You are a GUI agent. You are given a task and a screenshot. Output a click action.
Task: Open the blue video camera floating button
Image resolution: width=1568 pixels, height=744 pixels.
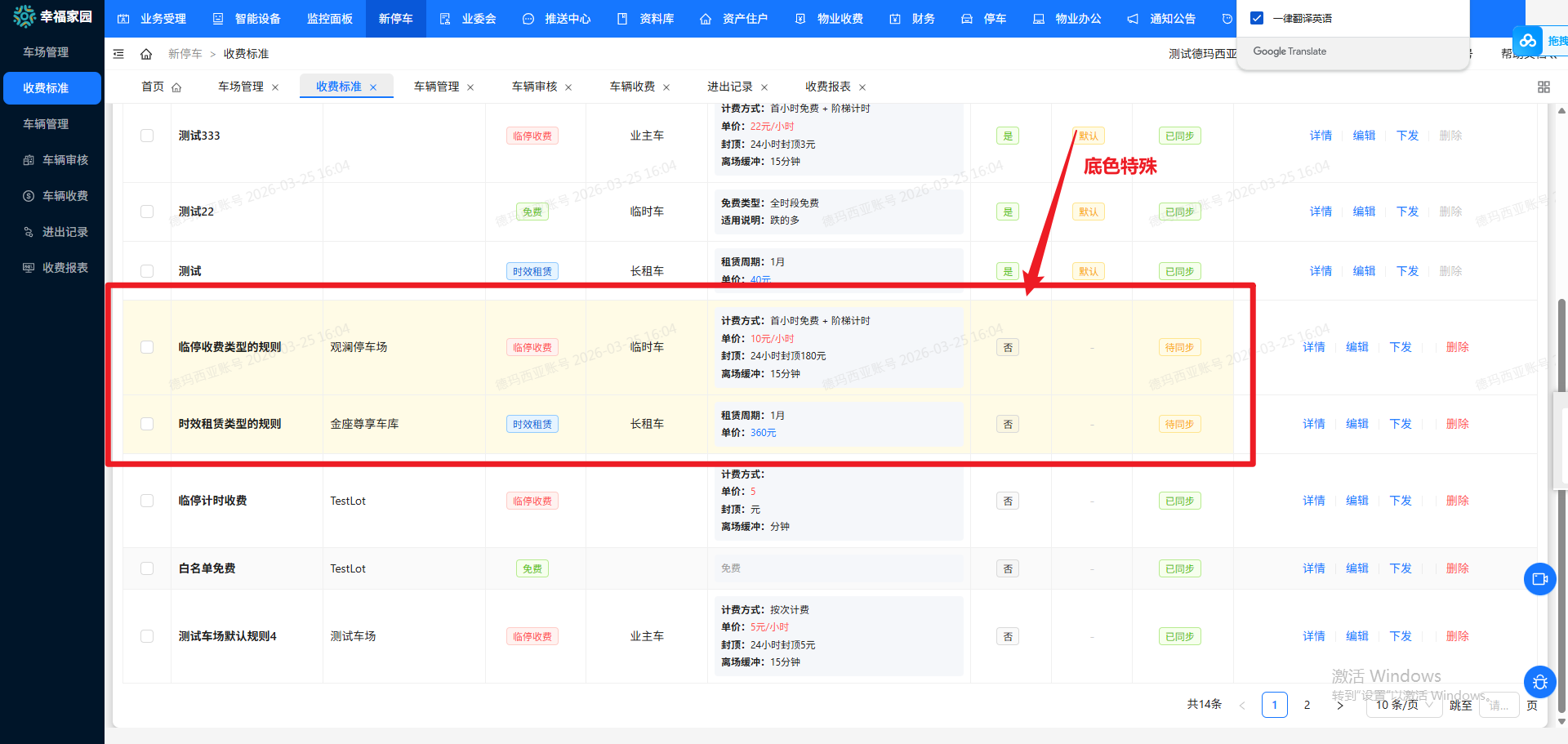[x=1539, y=579]
